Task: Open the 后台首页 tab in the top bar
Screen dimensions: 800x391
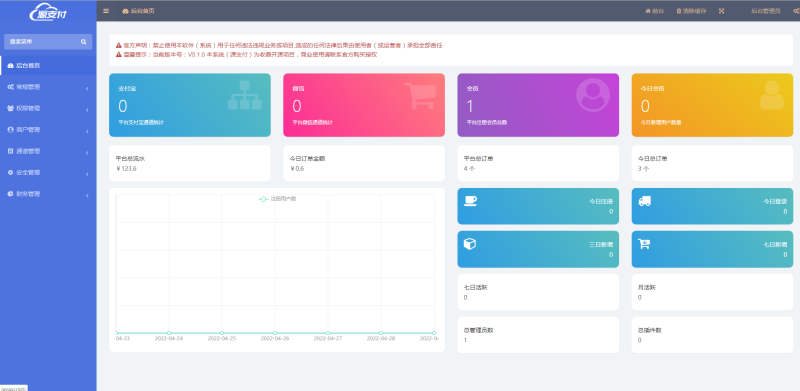Action: click(139, 11)
